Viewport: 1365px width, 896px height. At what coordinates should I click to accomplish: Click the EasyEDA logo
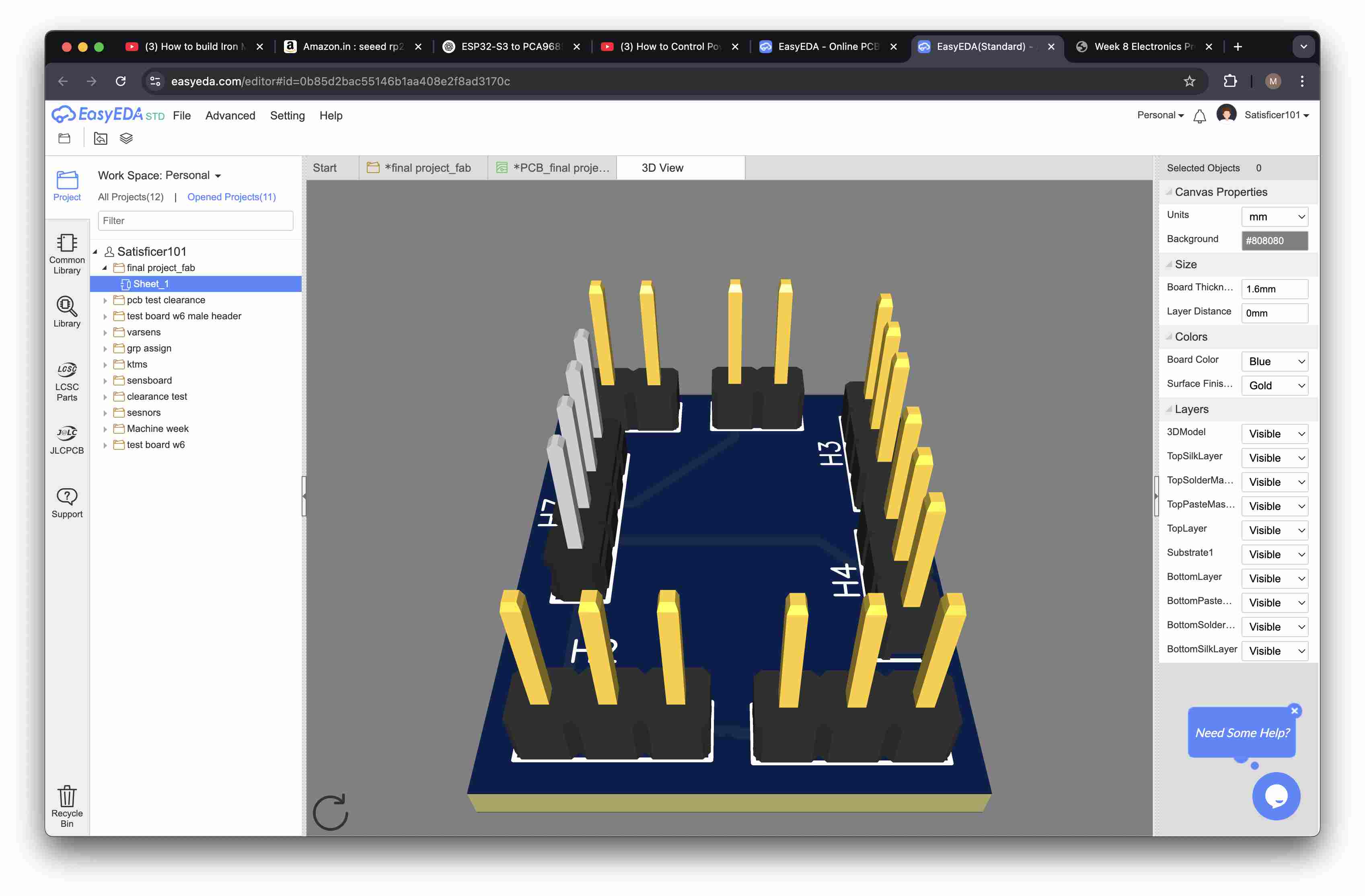click(x=108, y=115)
